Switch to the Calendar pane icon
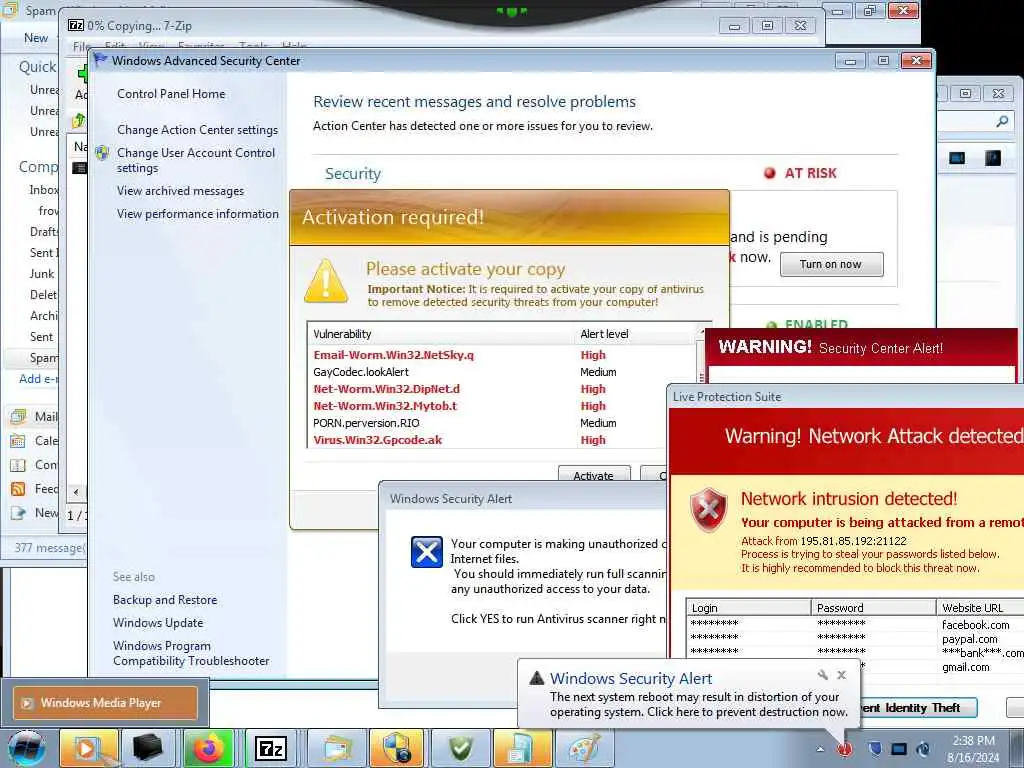The height and width of the screenshot is (768, 1024). [x=18, y=441]
